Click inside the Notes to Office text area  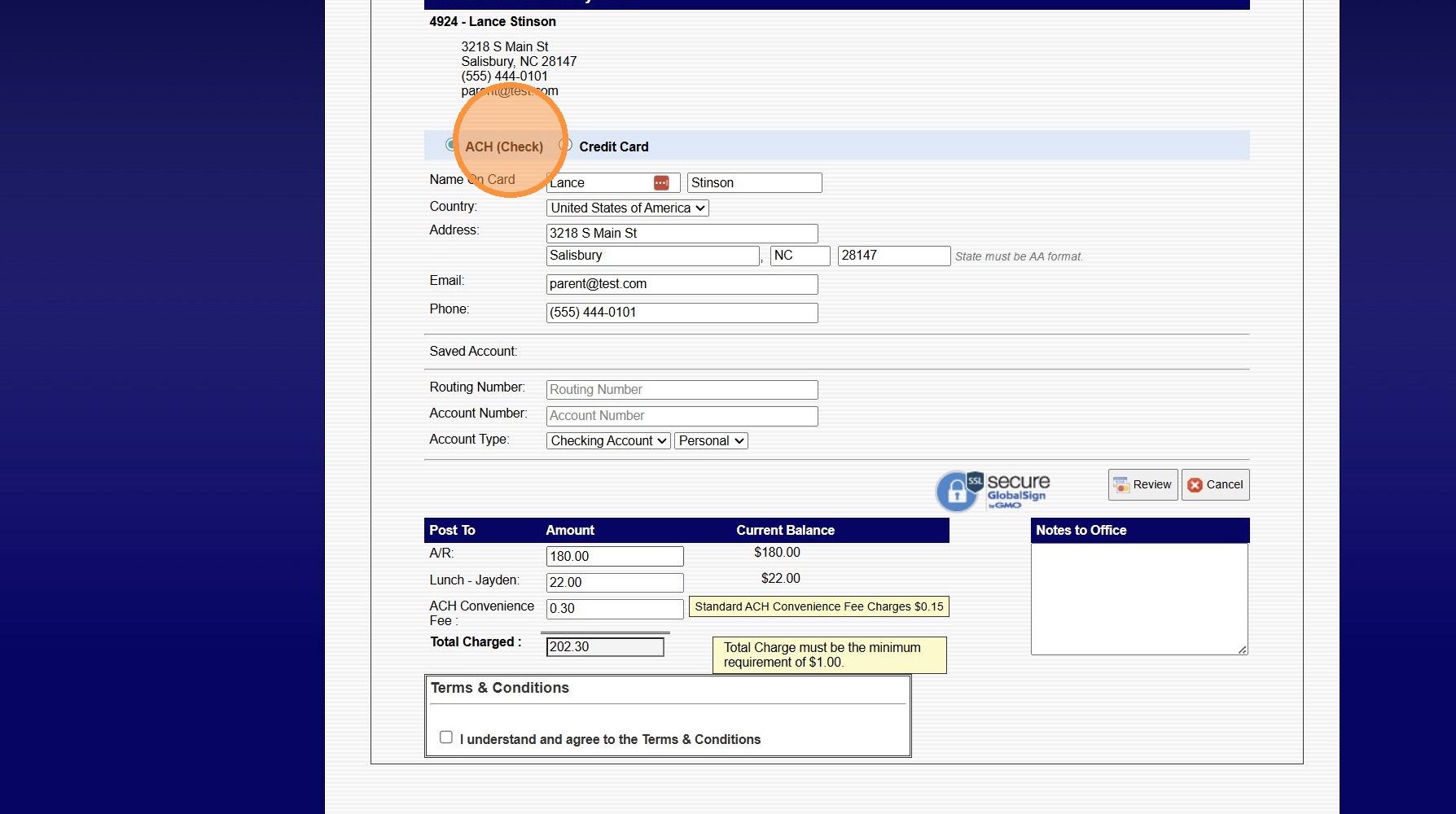[1139, 599]
